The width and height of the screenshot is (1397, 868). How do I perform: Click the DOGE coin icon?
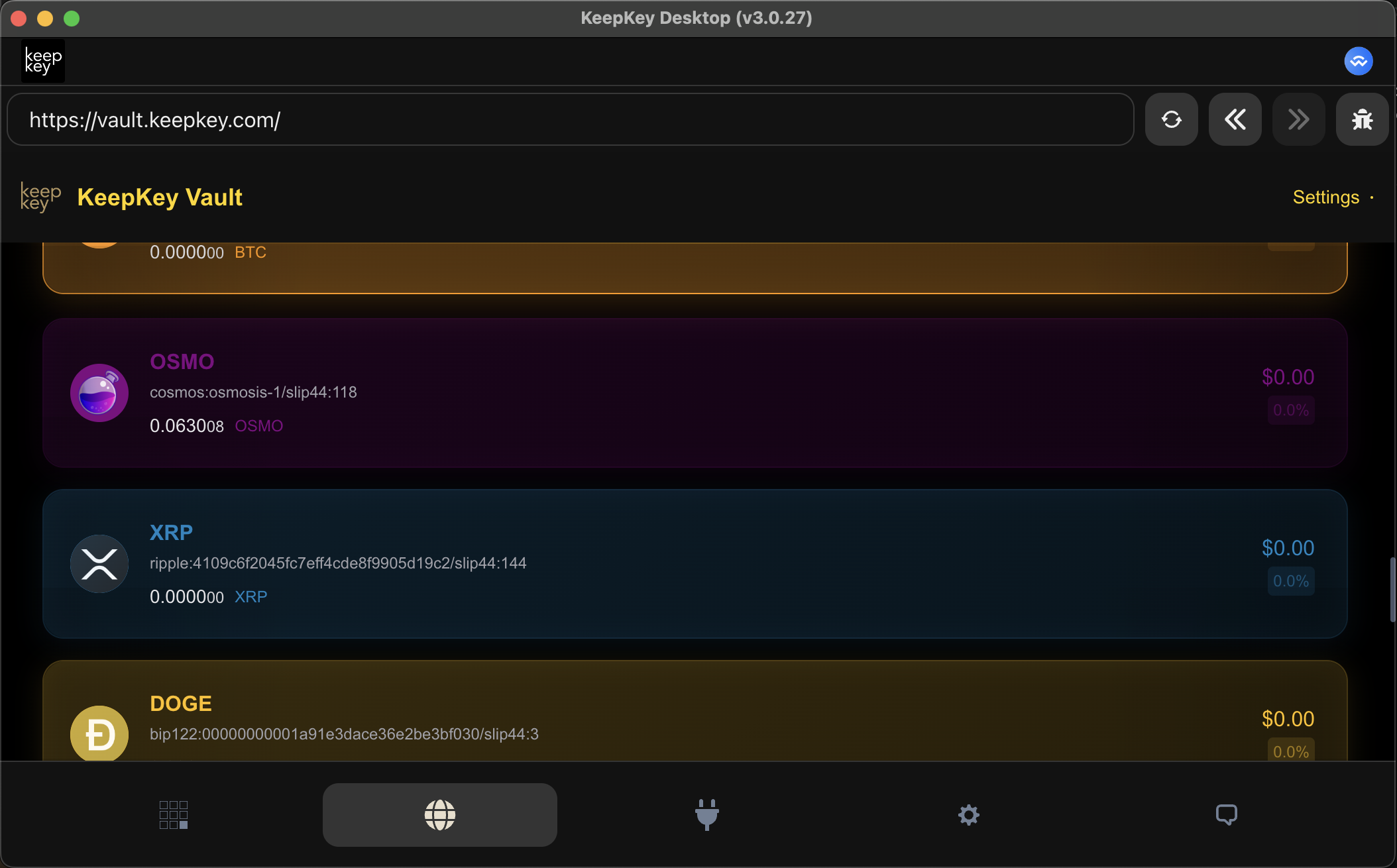click(99, 733)
